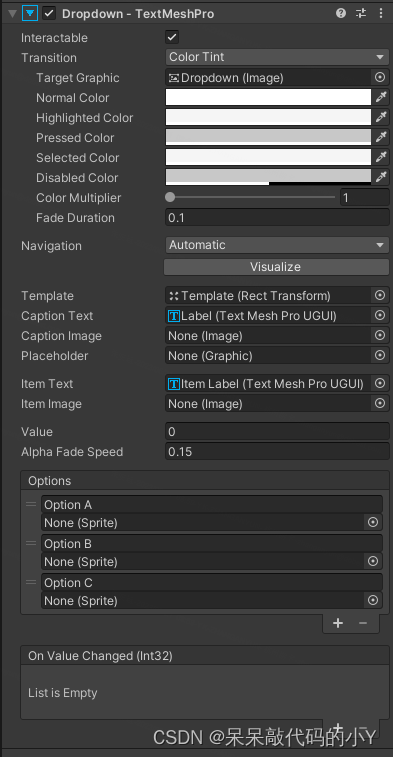
Task: Add a new option with plus button
Action: (338, 623)
